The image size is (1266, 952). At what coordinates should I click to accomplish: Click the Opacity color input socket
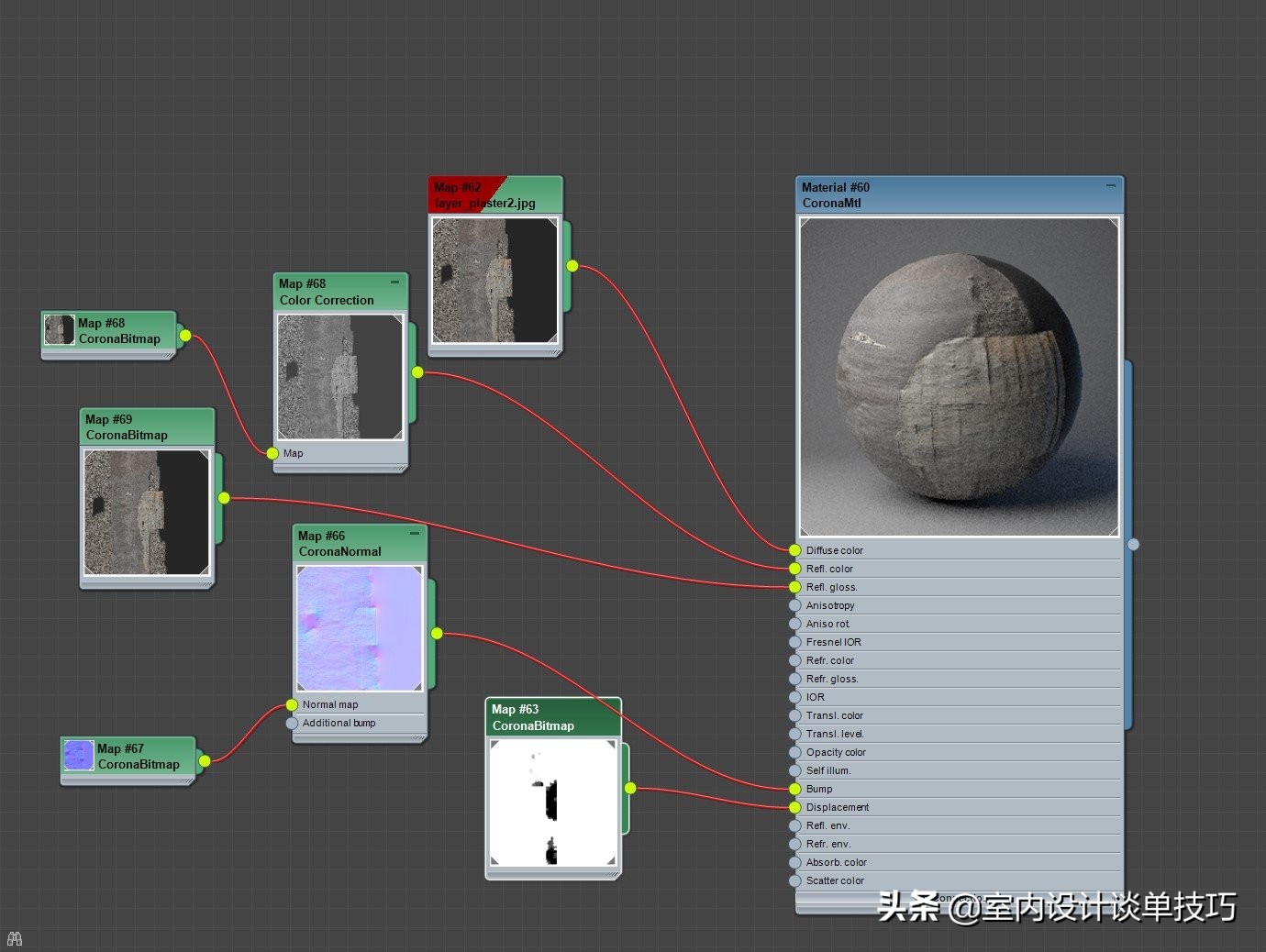pos(795,752)
